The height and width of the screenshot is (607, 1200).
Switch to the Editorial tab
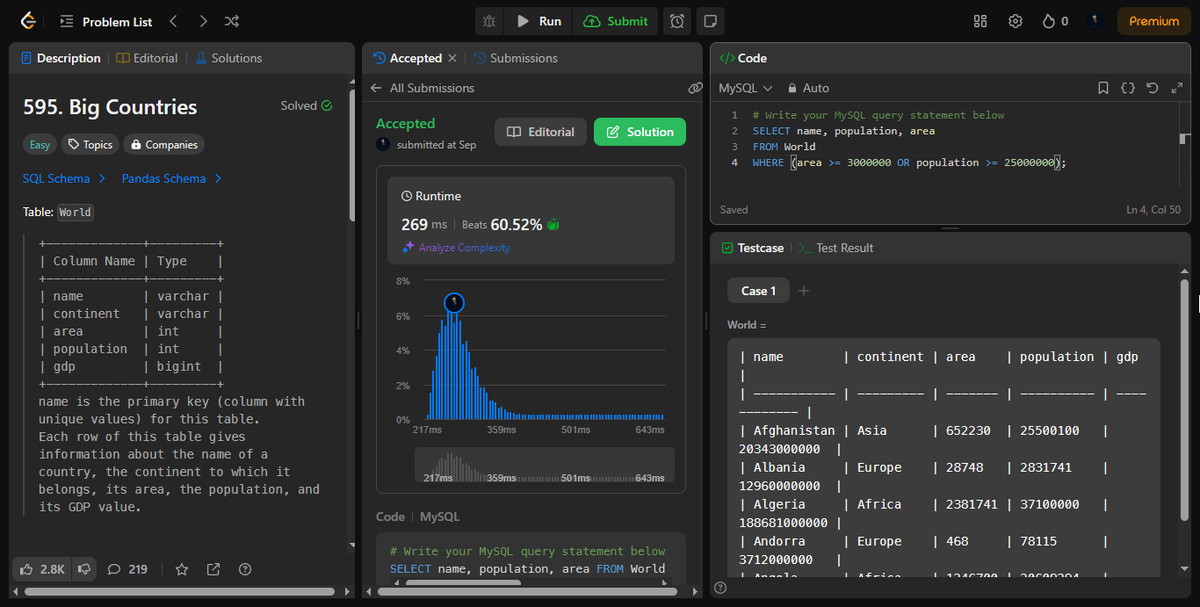point(147,58)
